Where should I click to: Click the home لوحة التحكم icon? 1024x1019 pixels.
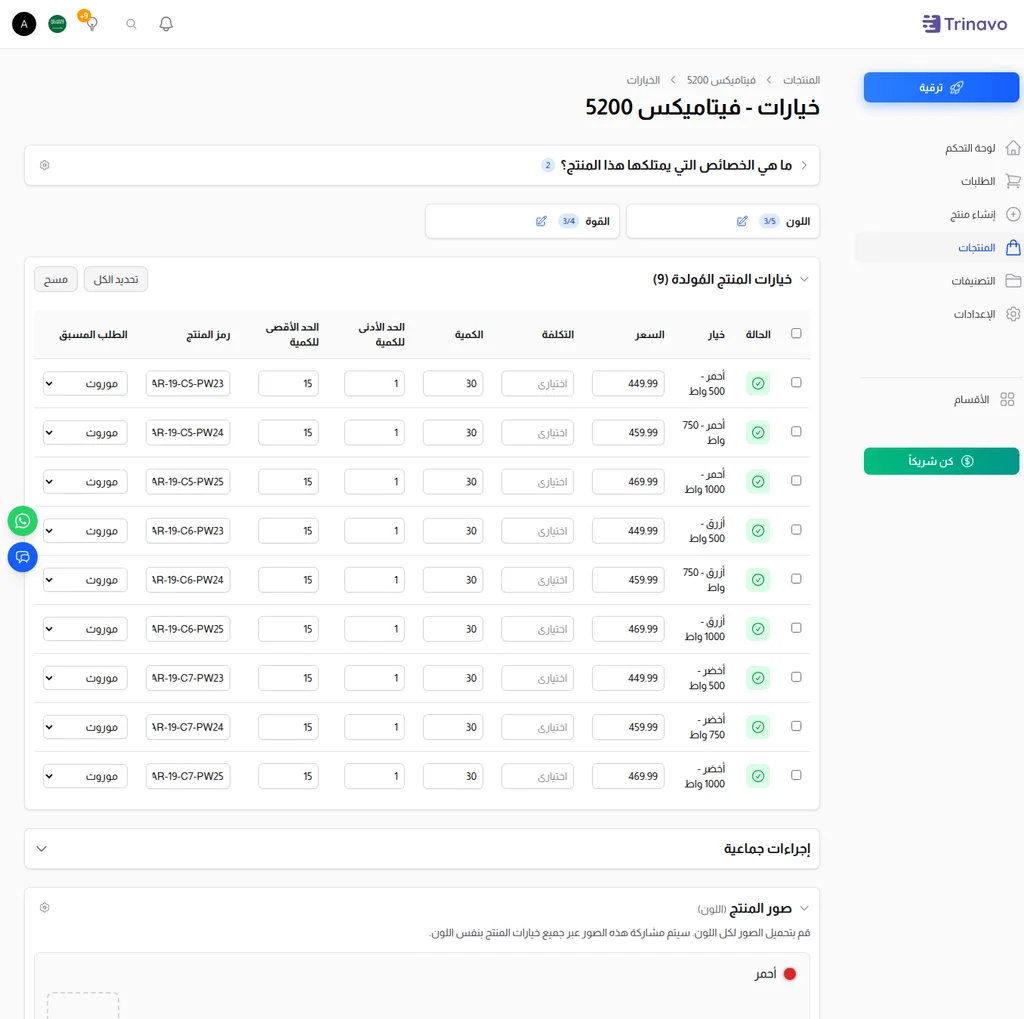tap(1013, 148)
